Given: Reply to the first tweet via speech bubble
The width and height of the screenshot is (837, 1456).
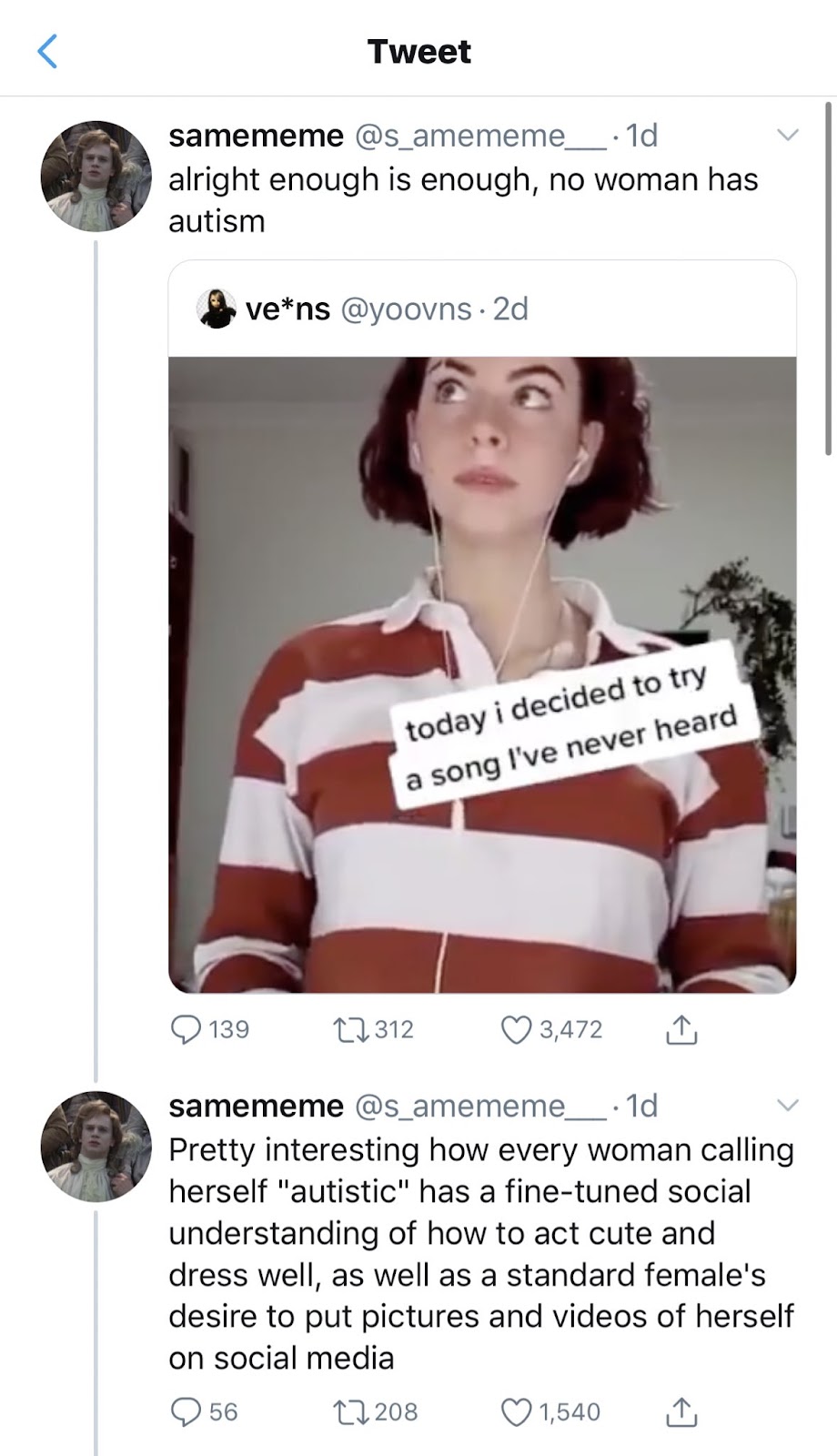Looking at the screenshot, I should click(x=187, y=1029).
